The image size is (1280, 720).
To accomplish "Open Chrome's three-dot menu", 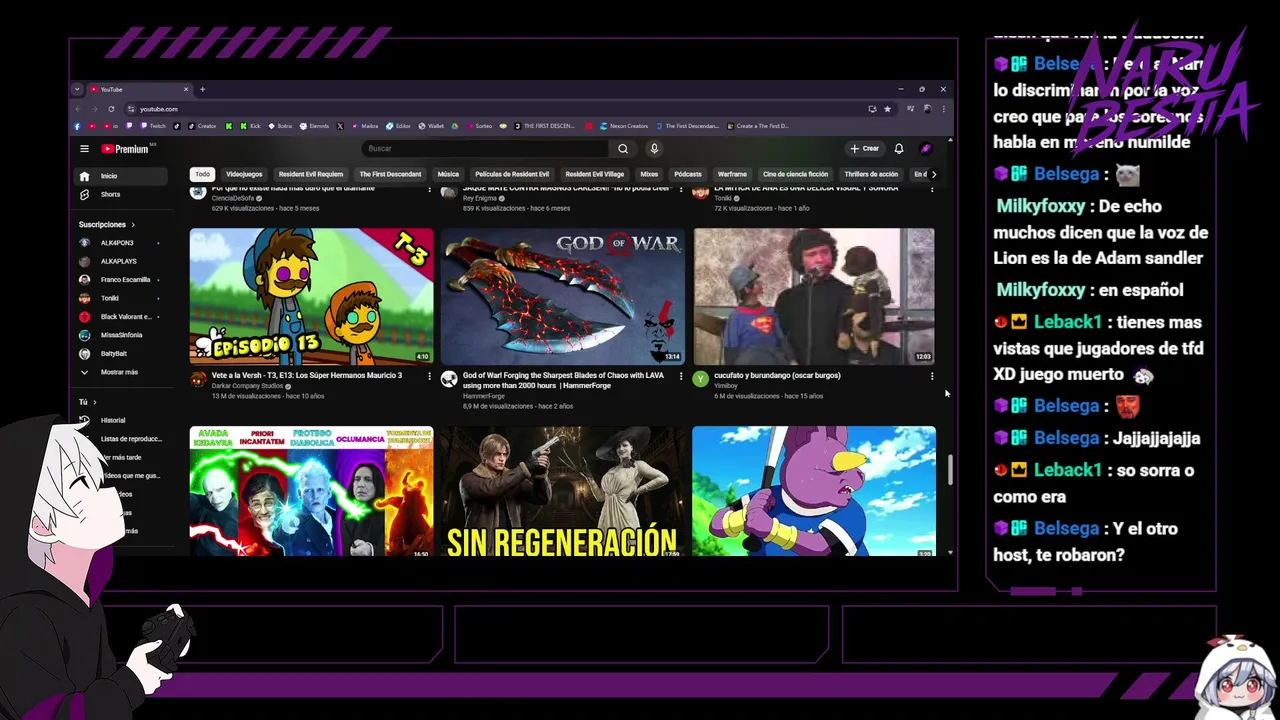I will click(943, 109).
